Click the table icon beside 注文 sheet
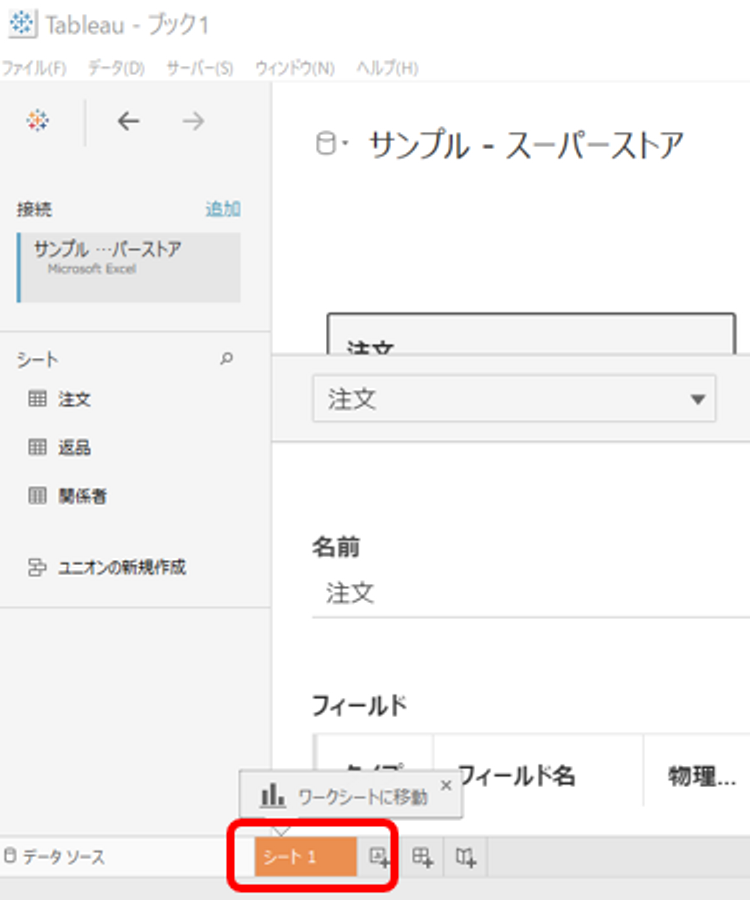The image size is (750, 900). [37, 398]
